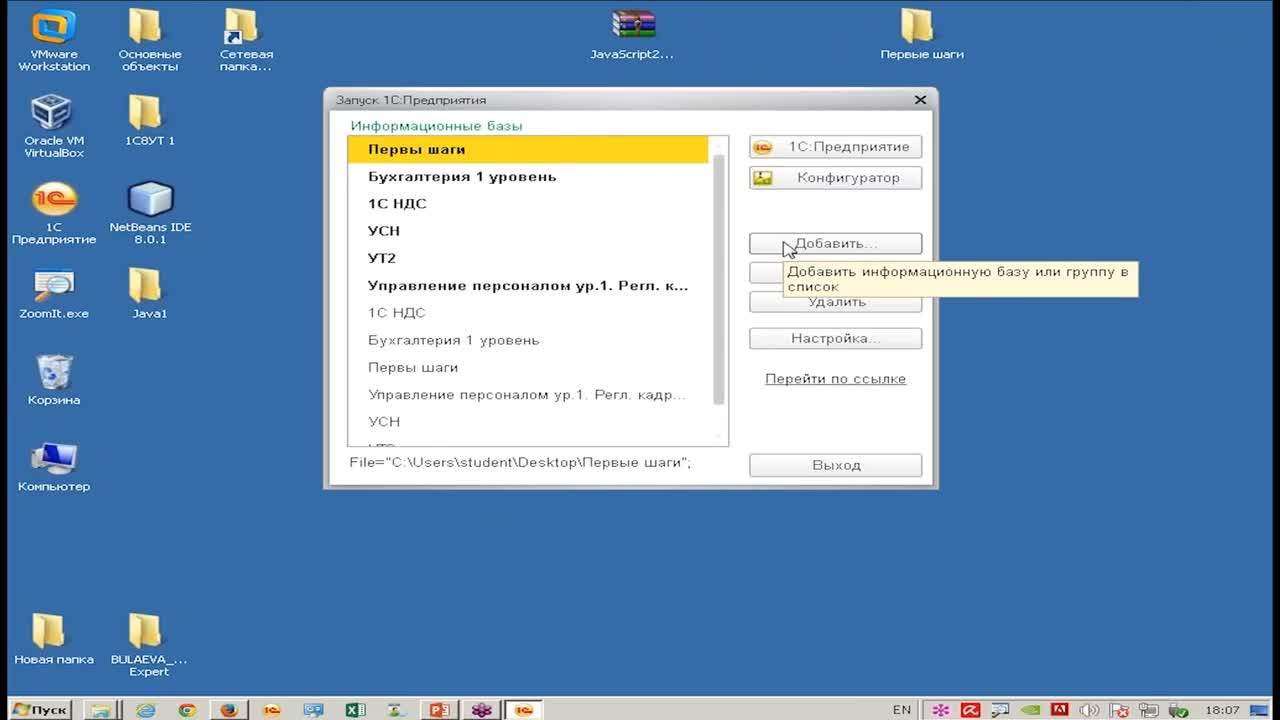
Task: Open Firefox from taskbar
Action: (x=229, y=710)
